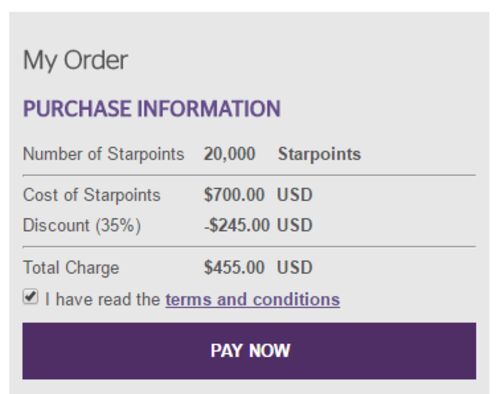This screenshot has width=500, height=394.
Task: Uncheck the terms and conditions checkbox
Action: 30,297
